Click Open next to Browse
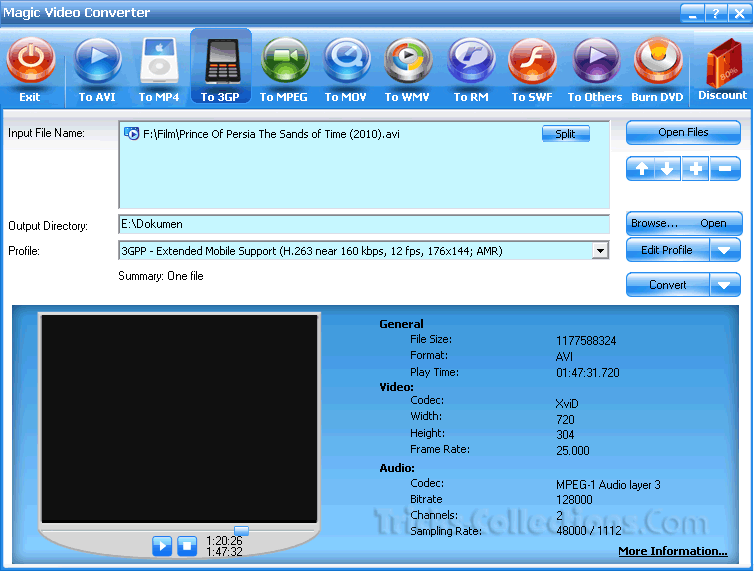 click(x=713, y=224)
